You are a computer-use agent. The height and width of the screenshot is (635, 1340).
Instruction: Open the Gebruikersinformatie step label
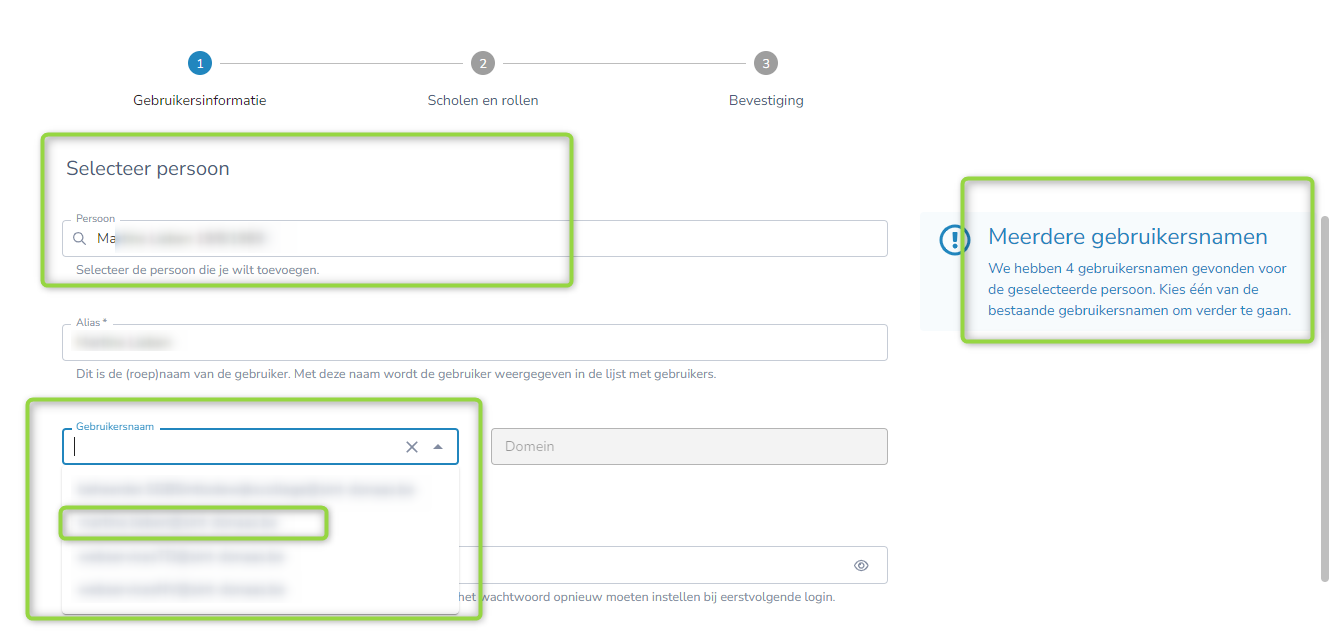[200, 100]
